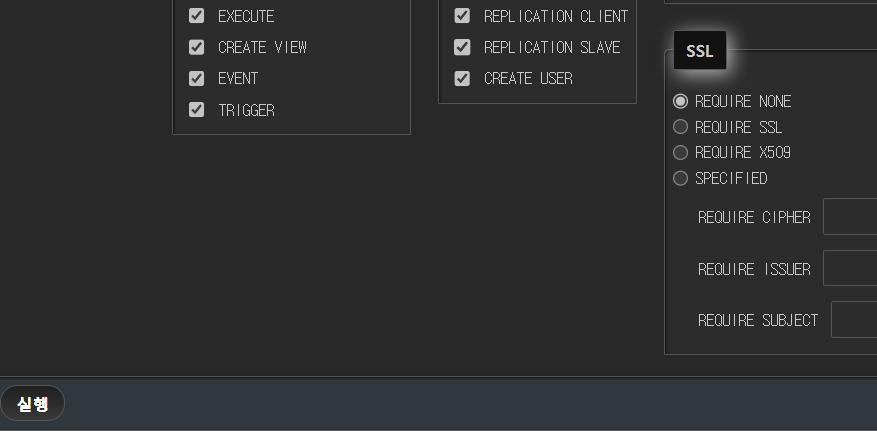Uncheck the EXECUTE privilege checkbox
The image size is (877, 431).
(x=197, y=16)
